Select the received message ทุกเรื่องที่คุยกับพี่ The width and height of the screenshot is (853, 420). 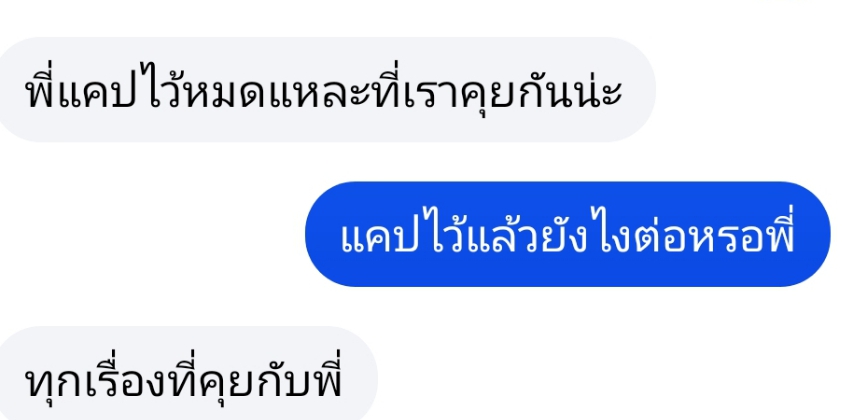pyautogui.click(x=188, y=373)
